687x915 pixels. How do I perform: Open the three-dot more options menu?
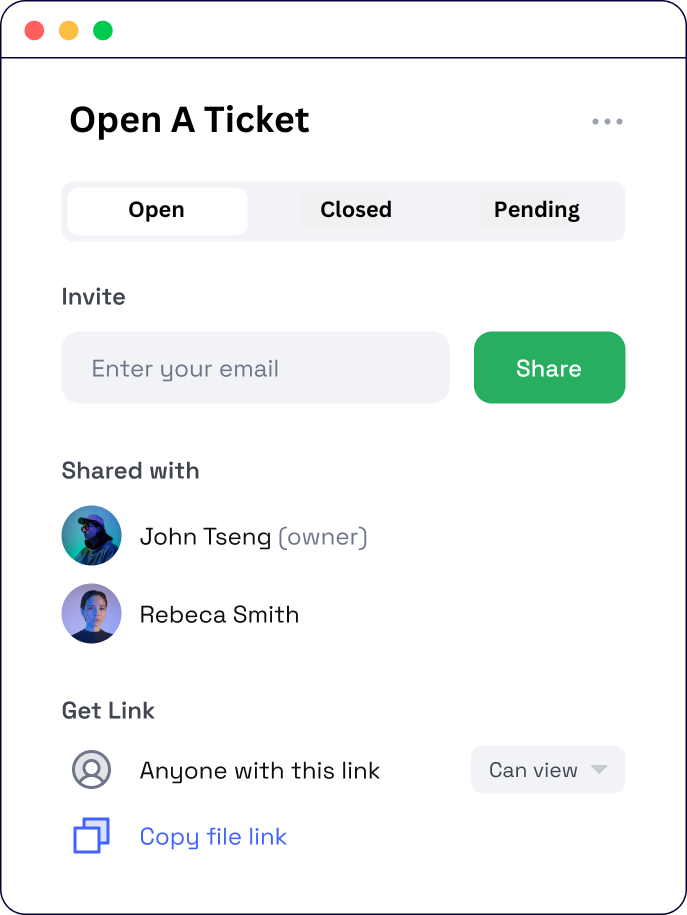607,122
